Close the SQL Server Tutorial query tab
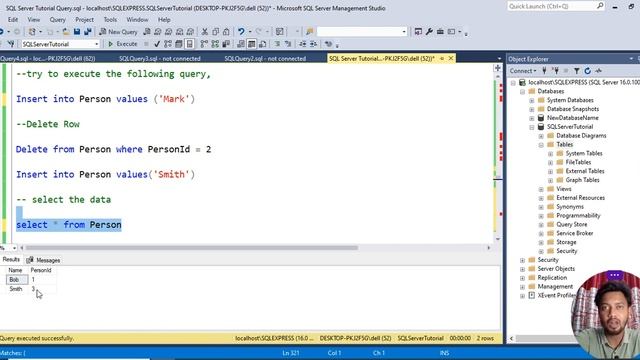Screen dimensions: 640x360 coord(451,58)
